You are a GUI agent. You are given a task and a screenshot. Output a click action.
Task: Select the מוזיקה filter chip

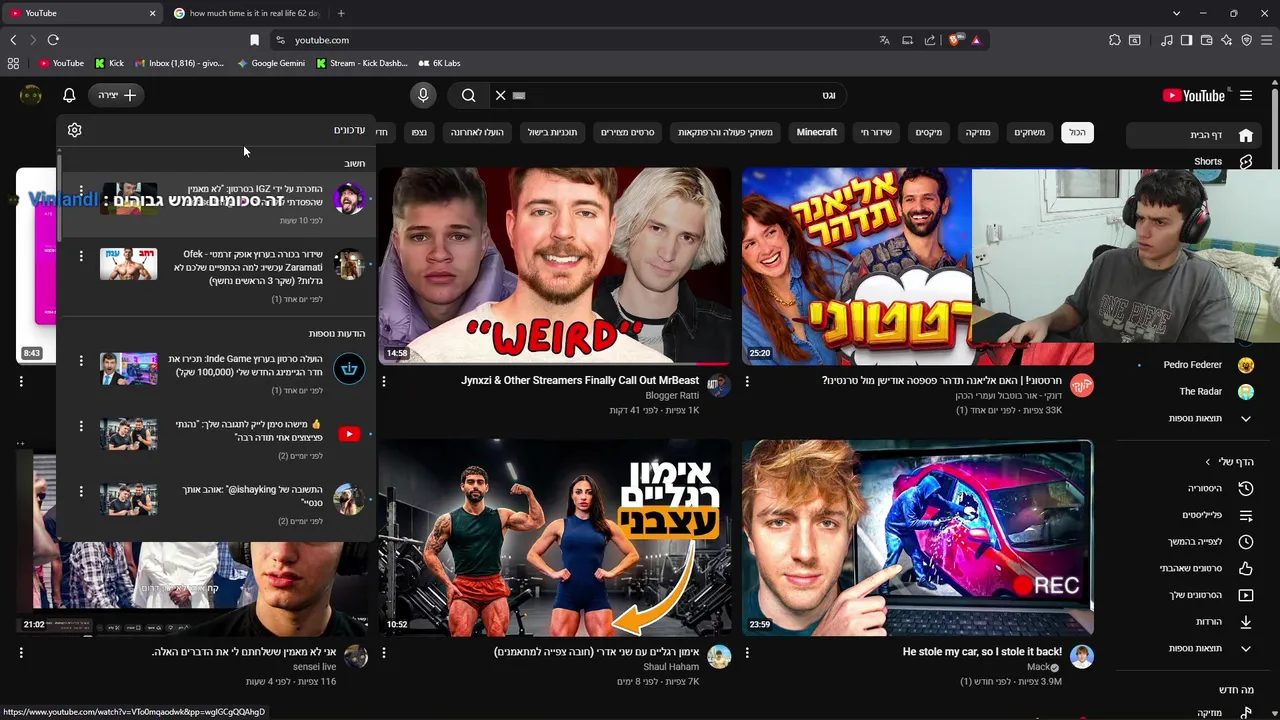(977, 132)
